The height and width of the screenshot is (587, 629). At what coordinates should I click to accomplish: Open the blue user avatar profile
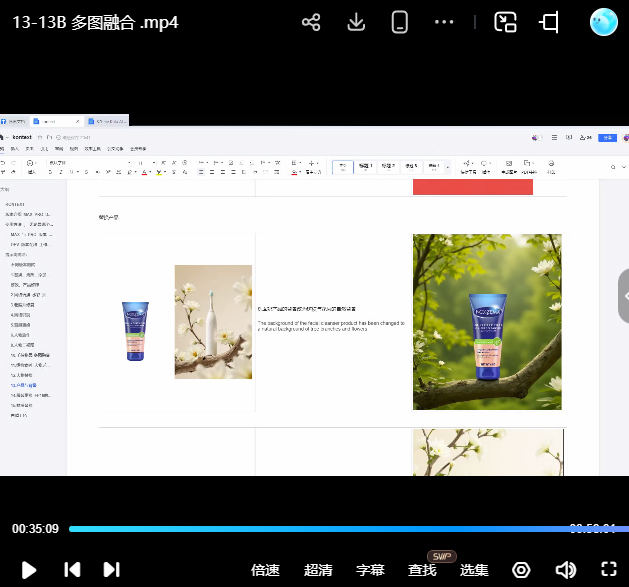[604, 22]
